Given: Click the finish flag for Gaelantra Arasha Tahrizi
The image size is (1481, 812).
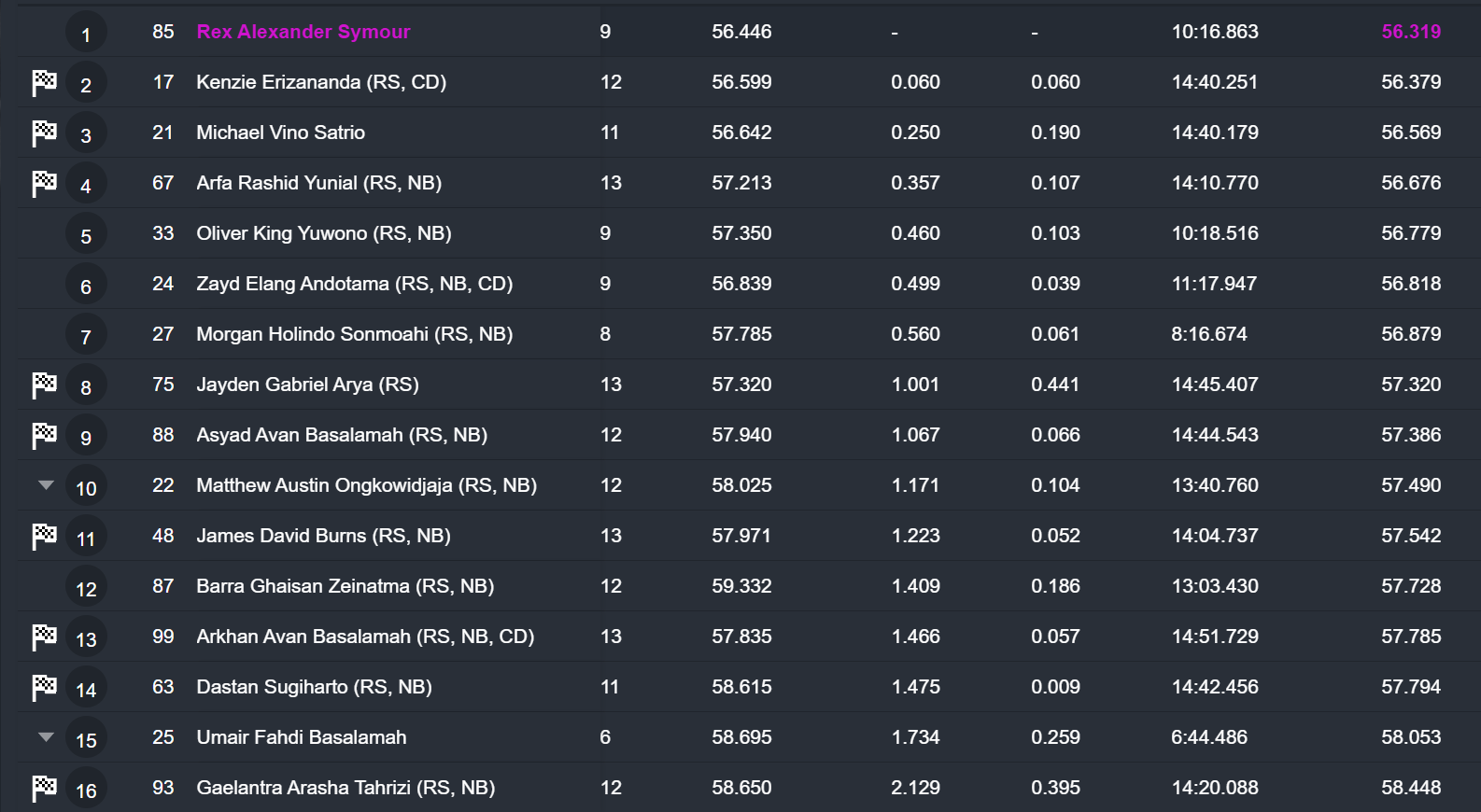Looking at the screenshot, I should 44,789.
